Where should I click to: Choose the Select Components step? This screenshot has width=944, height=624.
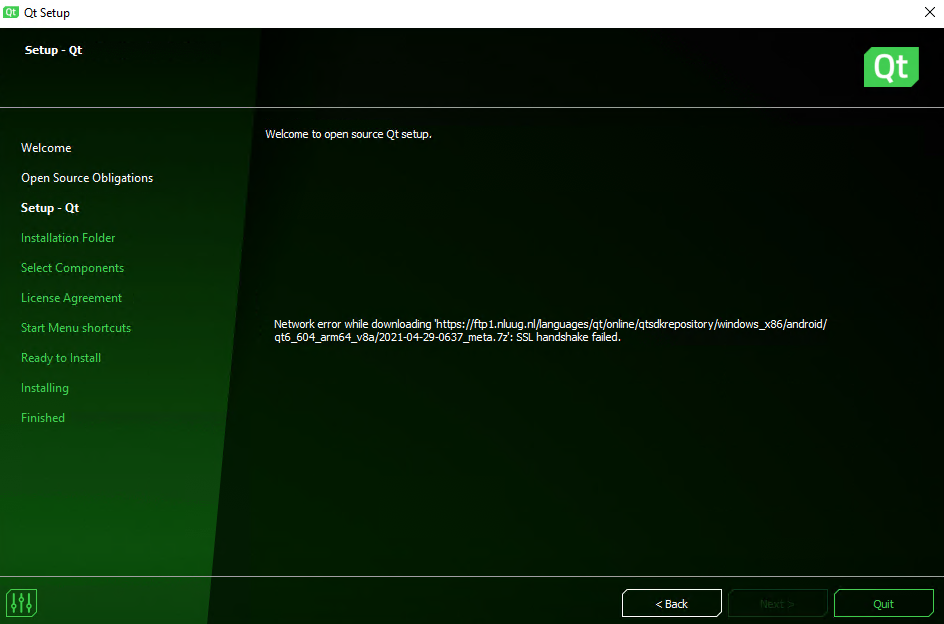[x=72, y=268]
